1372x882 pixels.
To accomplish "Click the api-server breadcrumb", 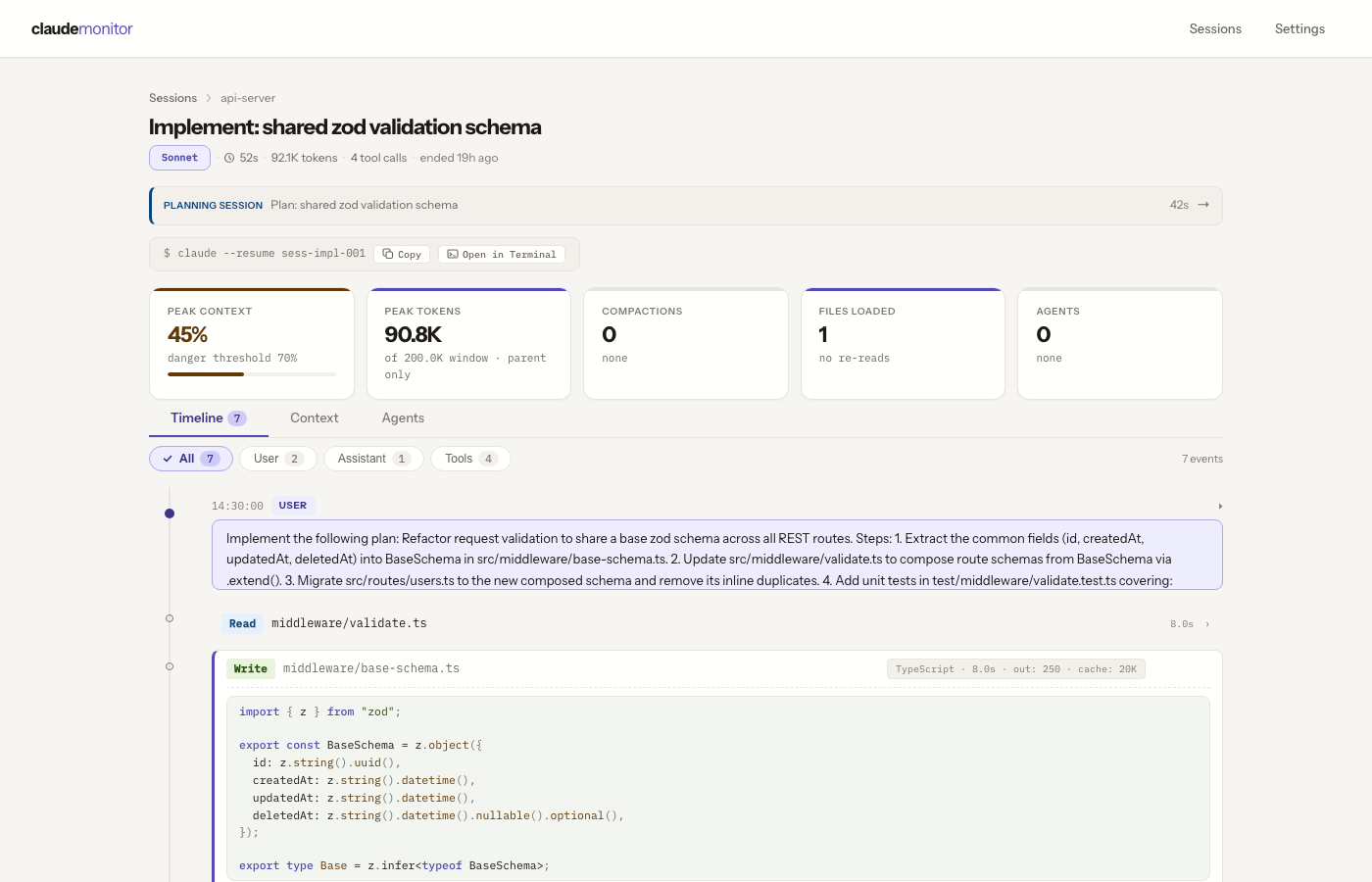I will point(248,98).
